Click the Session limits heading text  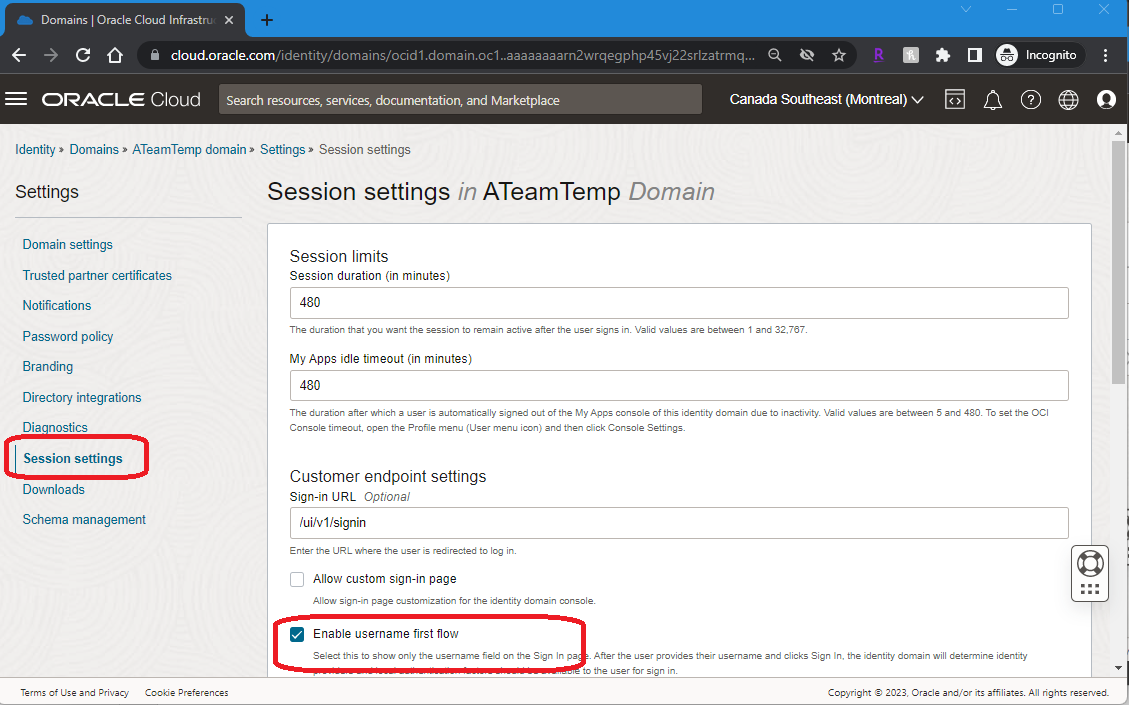pos(338,256)
